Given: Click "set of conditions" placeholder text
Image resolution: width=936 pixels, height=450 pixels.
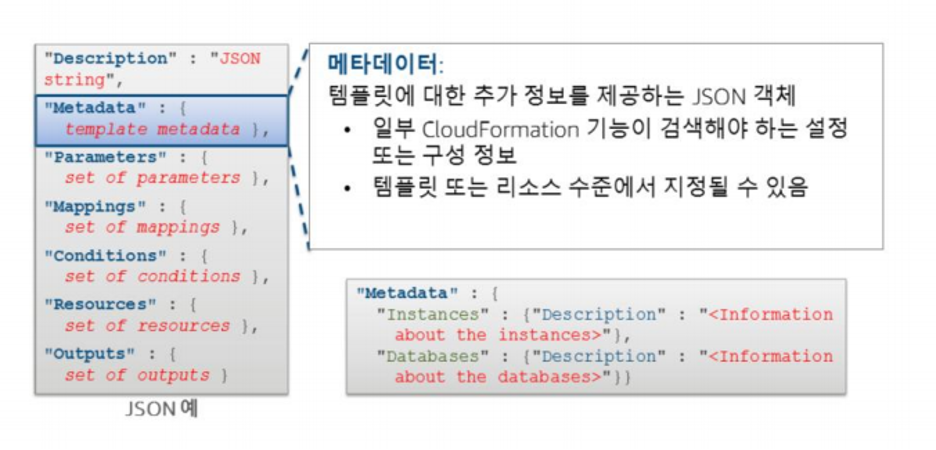Looking at the screenshot, I should click(152, 276).
